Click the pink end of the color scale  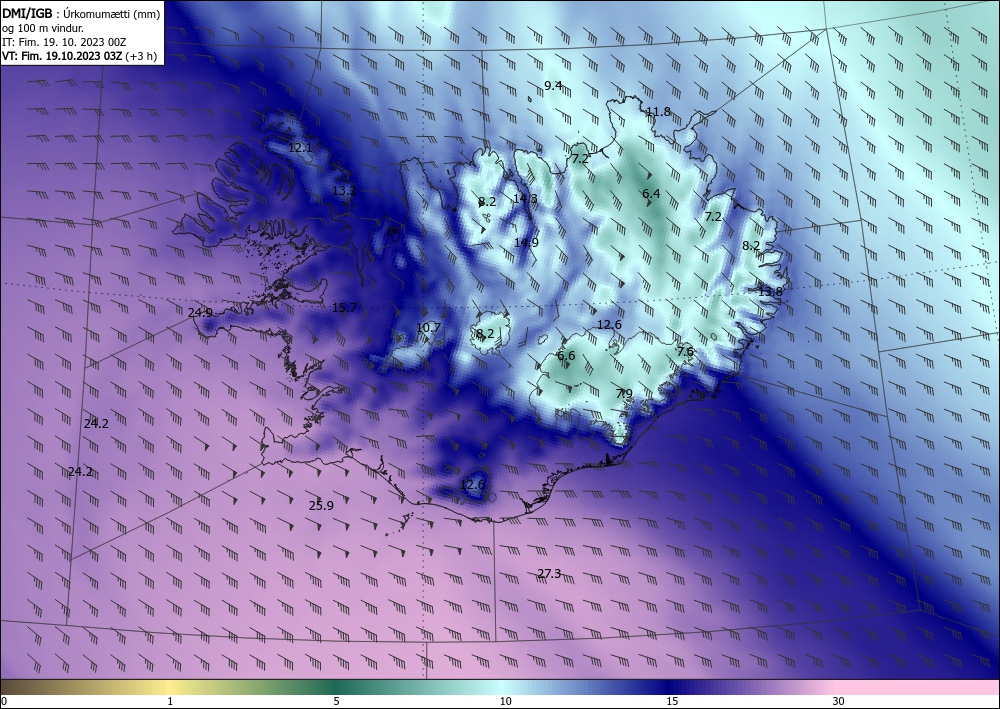[918, 687]
